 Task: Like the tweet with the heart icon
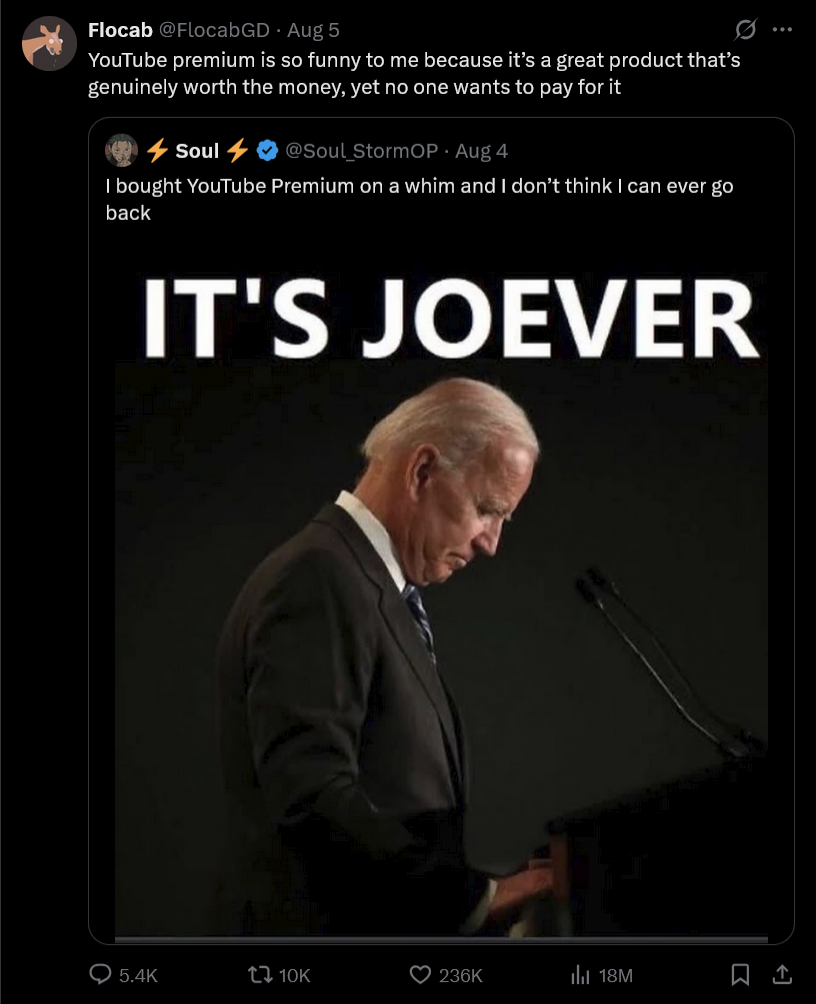tap(420, 975)
